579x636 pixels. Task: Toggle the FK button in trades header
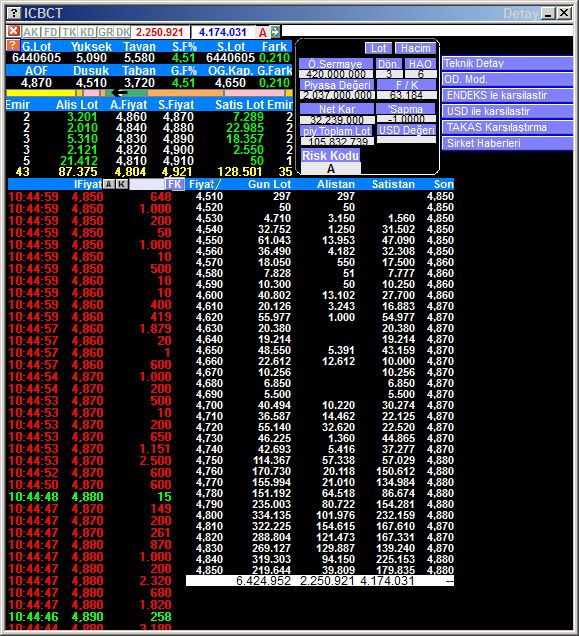point(175,184)
